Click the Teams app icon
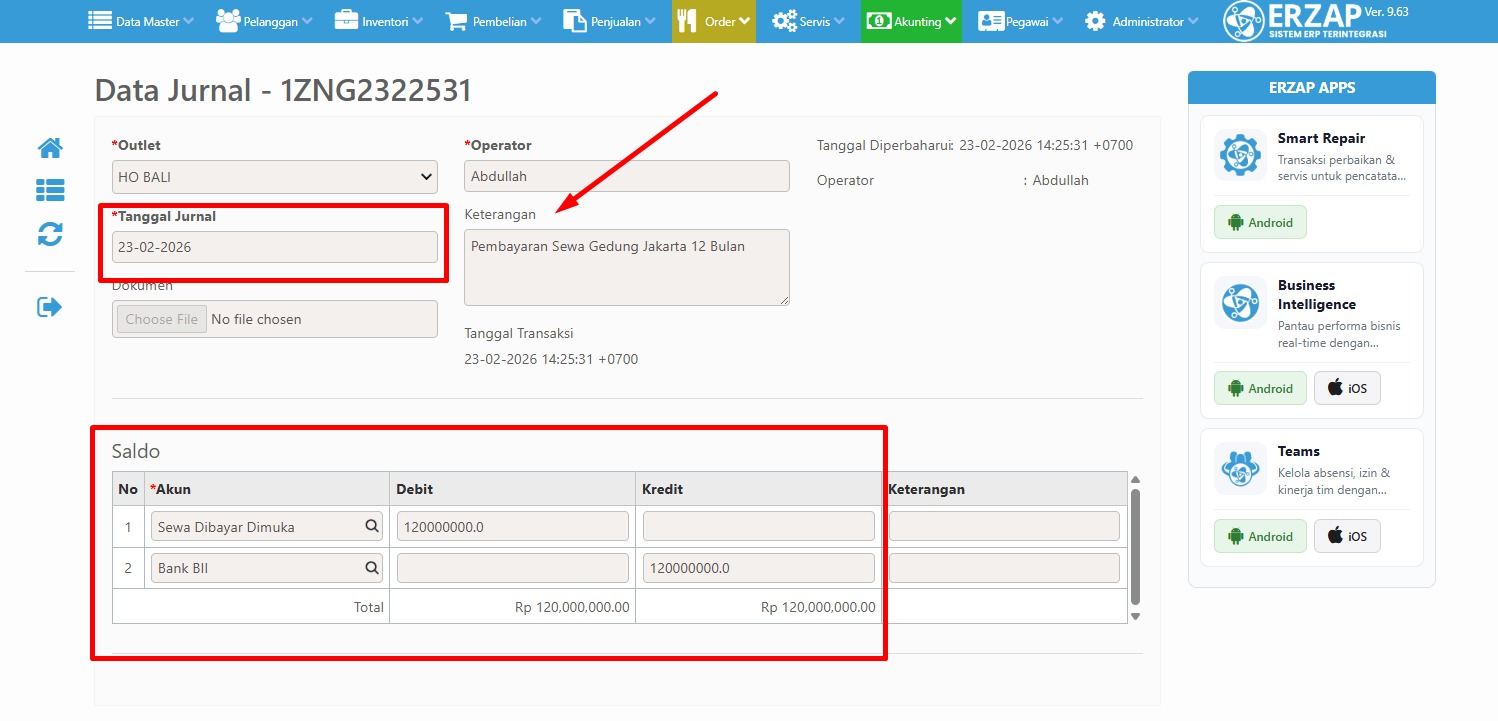This screenshot has height=721, width=1498. tap(1240, 468)
